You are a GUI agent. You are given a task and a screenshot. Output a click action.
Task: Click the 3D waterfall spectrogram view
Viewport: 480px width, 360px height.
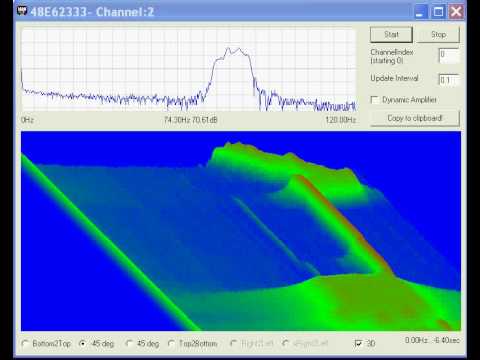coord(241,231)
